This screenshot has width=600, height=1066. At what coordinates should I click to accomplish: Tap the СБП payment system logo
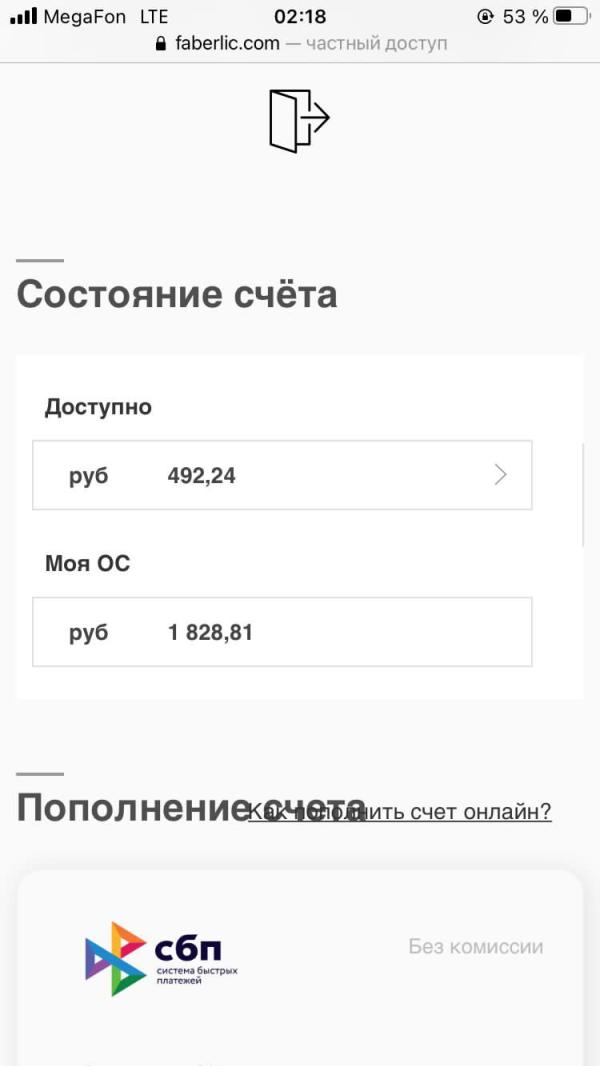(x=161, y=959)
